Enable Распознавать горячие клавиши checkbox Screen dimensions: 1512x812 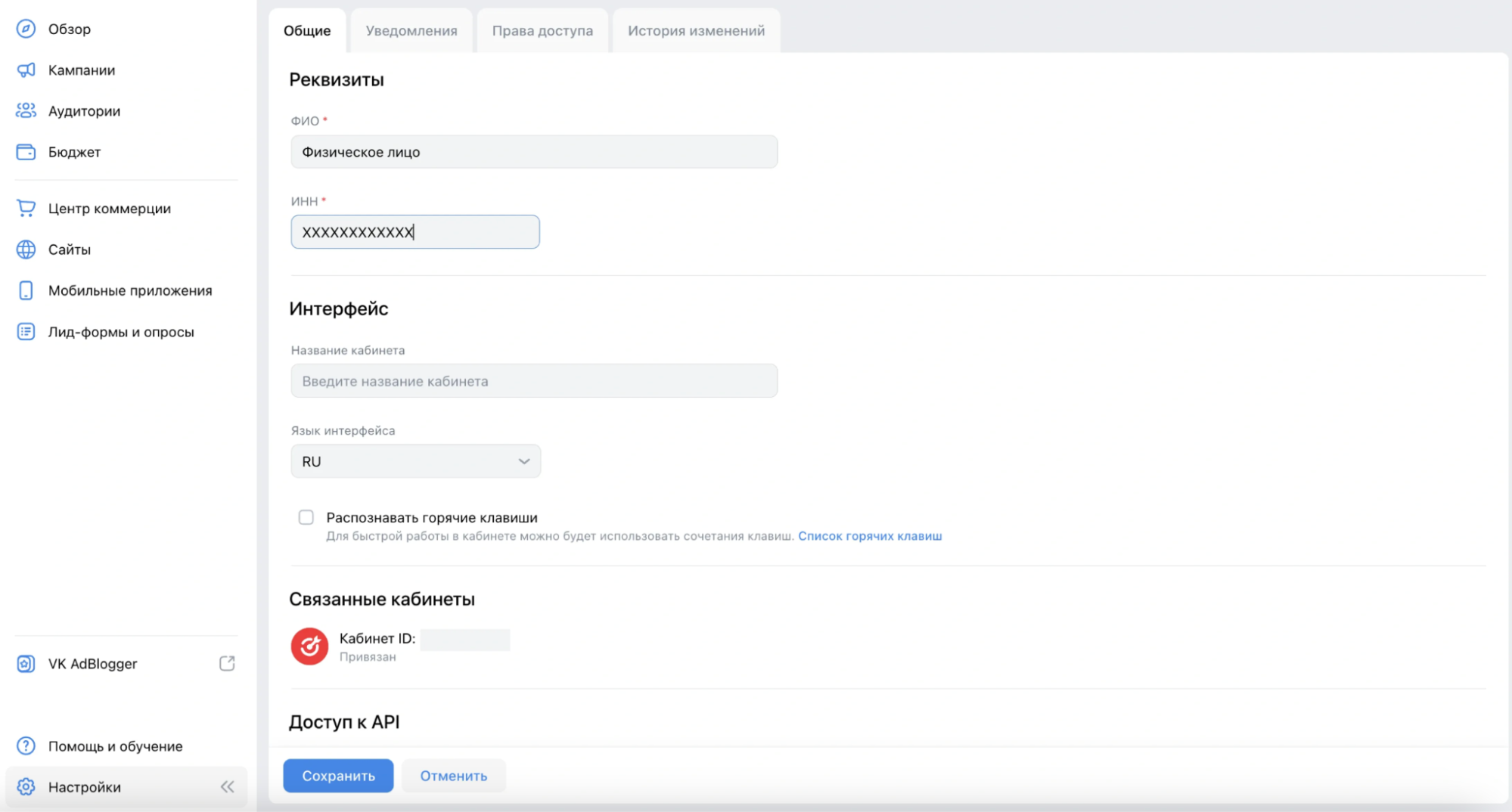(306, 517)
